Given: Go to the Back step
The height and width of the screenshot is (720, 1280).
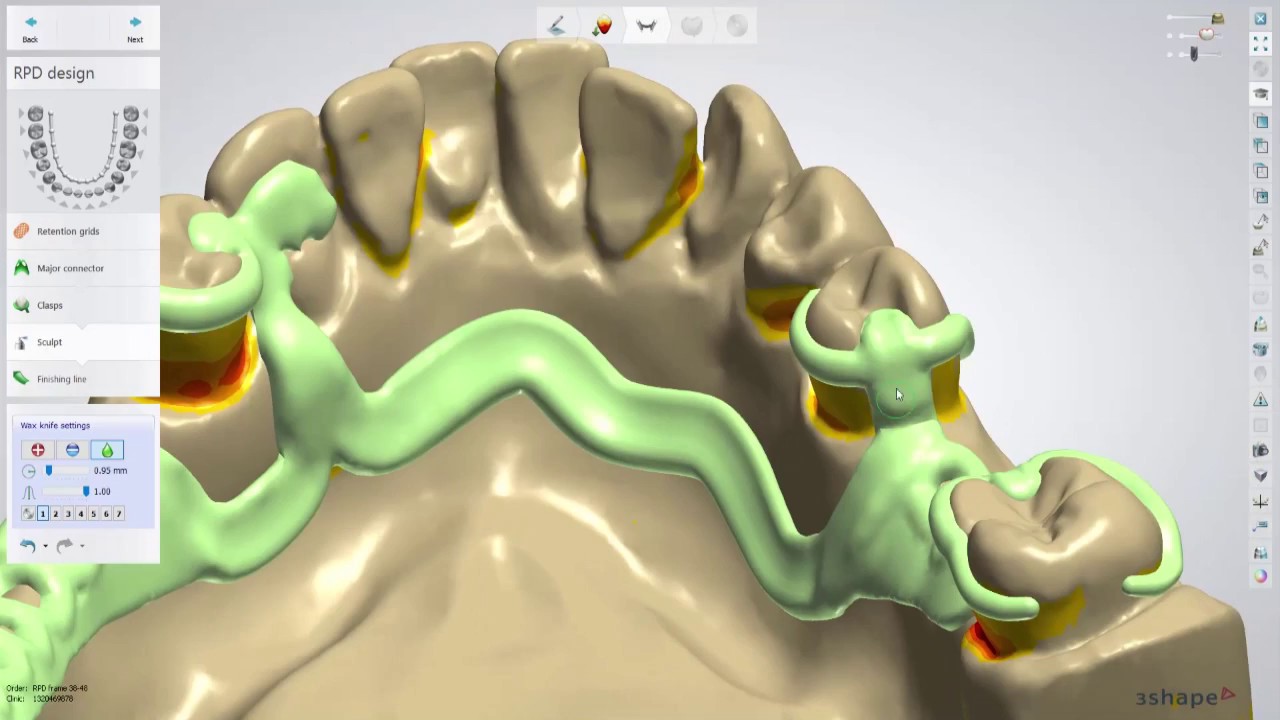Looking at the screenshot, I should coord(30,28).
